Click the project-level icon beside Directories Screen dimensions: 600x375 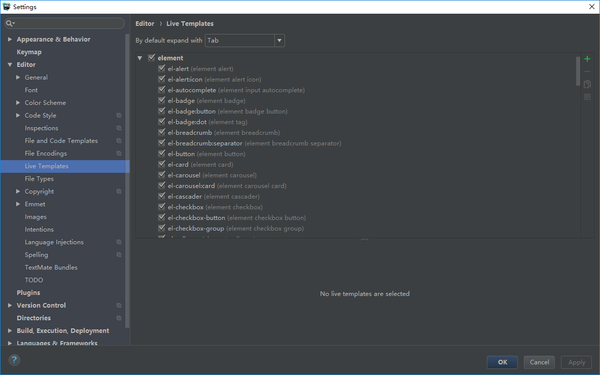tap(119, 318)
